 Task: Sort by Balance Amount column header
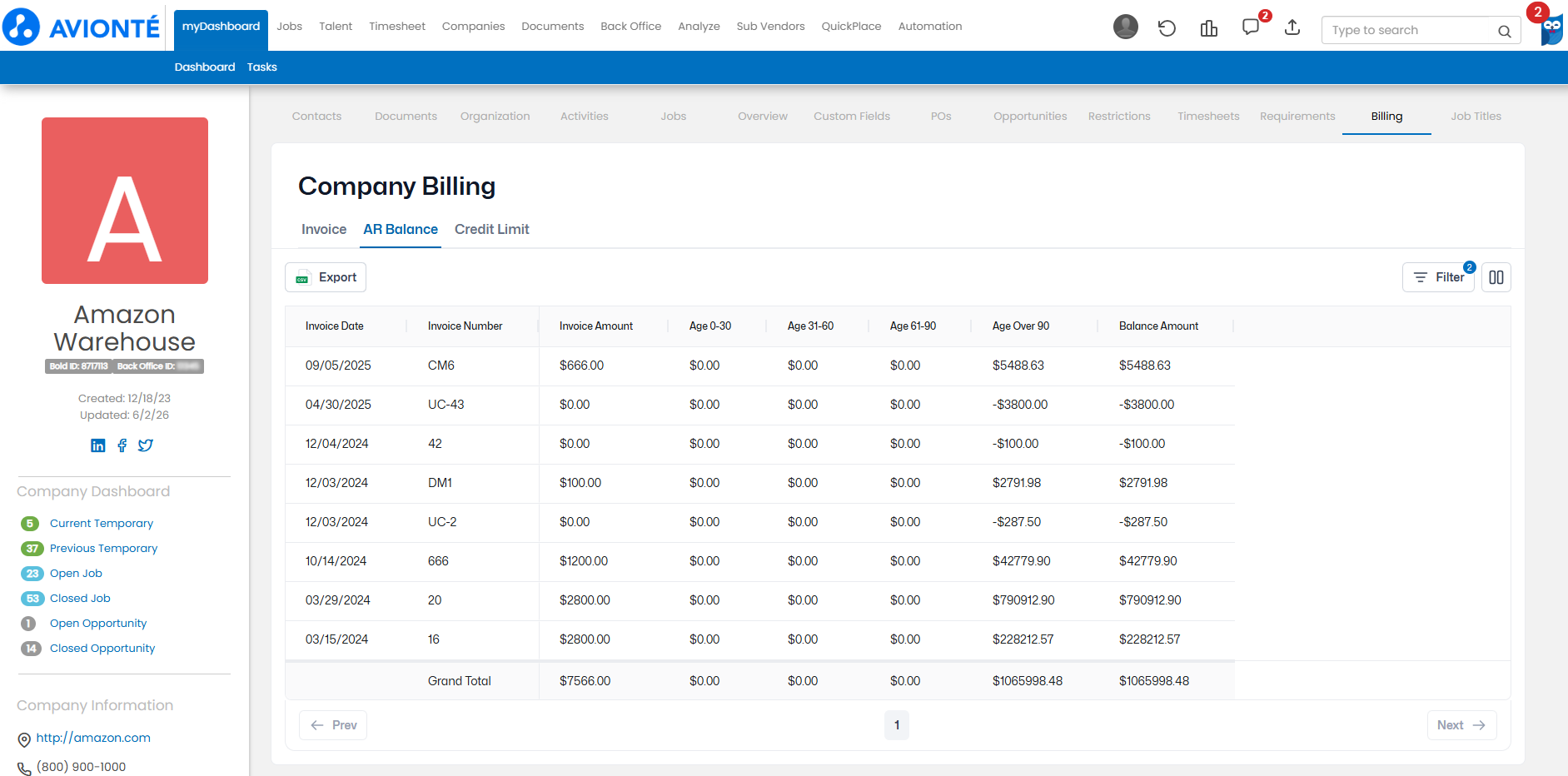(x=1158, y=326)
